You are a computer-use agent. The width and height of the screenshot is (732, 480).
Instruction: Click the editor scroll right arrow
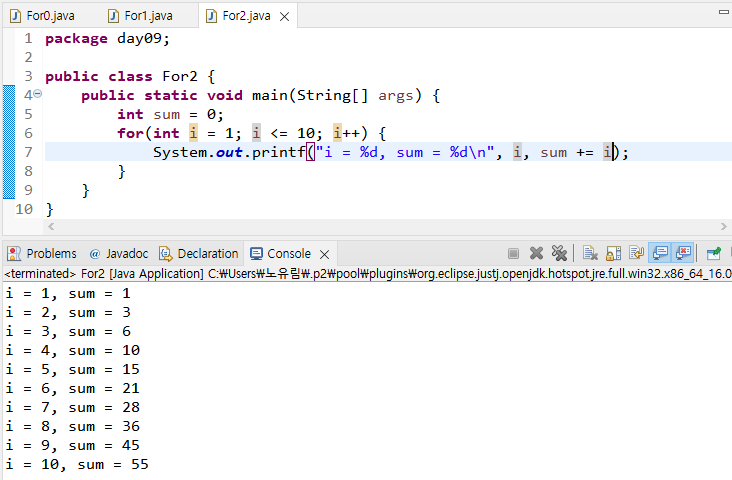[x=724, y=226]
